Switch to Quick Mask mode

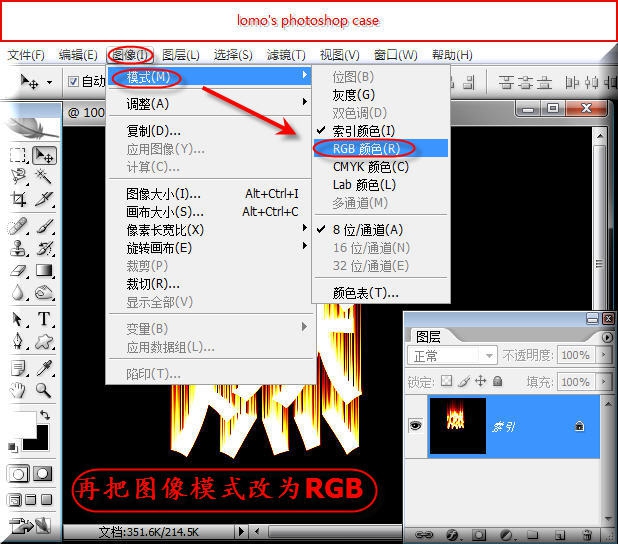43,473
